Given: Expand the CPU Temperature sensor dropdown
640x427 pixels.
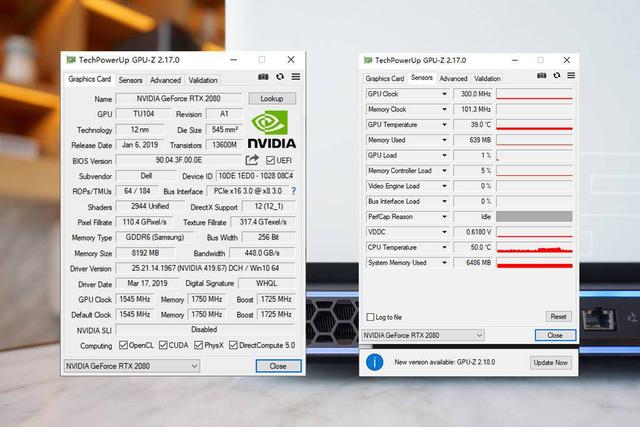Looking at the screenshot, I should click(445, 247).
